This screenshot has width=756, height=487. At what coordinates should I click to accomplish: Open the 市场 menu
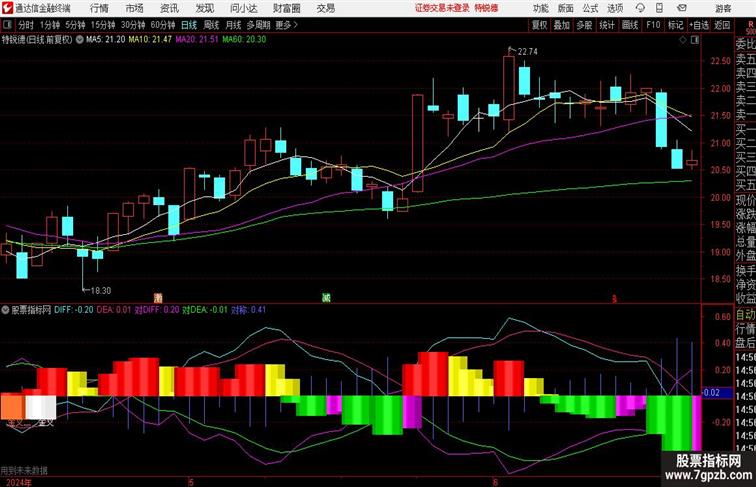(x=135, y=8)
